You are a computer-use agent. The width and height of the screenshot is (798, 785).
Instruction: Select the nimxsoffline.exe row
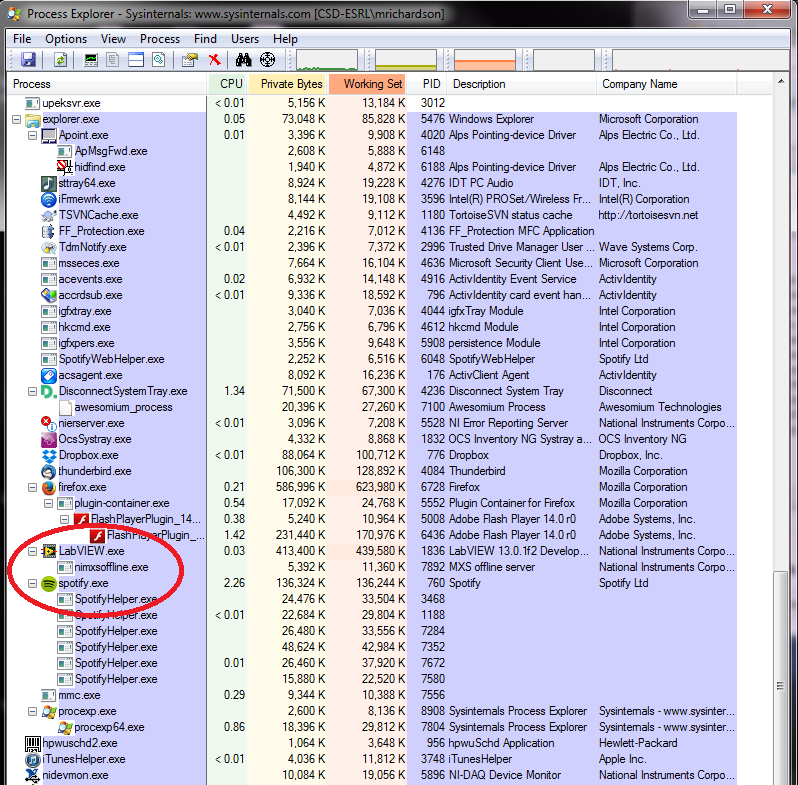coord(372,567)
